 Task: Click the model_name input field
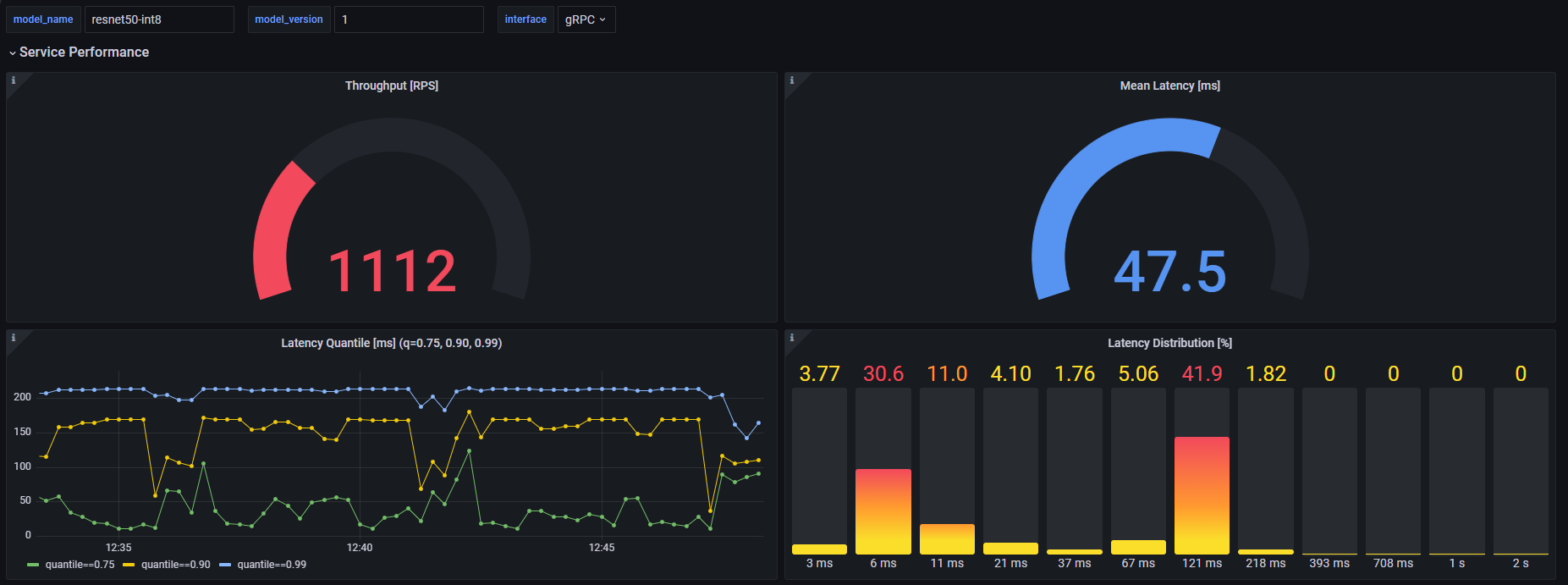(158, 19)
